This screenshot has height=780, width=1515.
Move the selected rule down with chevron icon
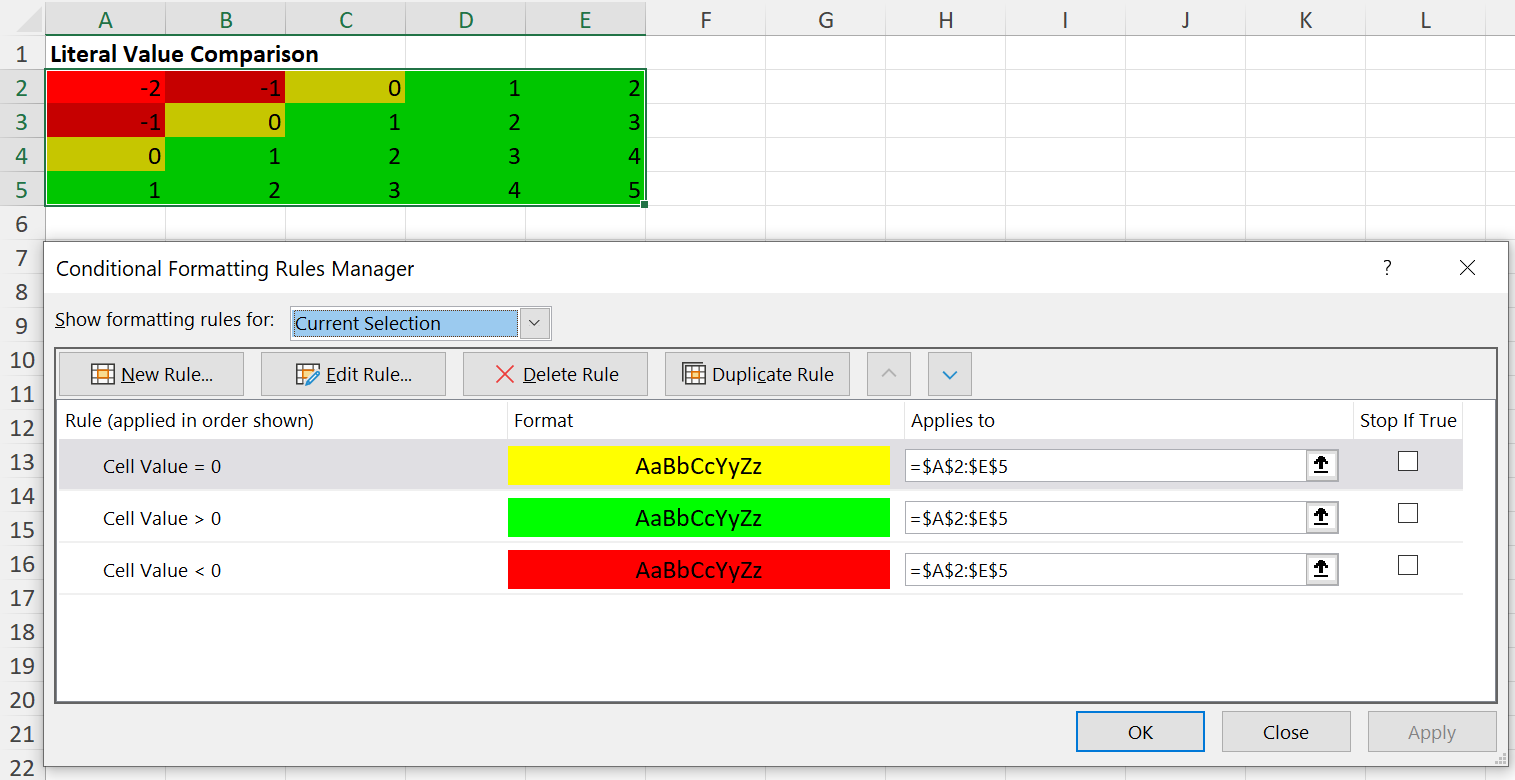948,373
